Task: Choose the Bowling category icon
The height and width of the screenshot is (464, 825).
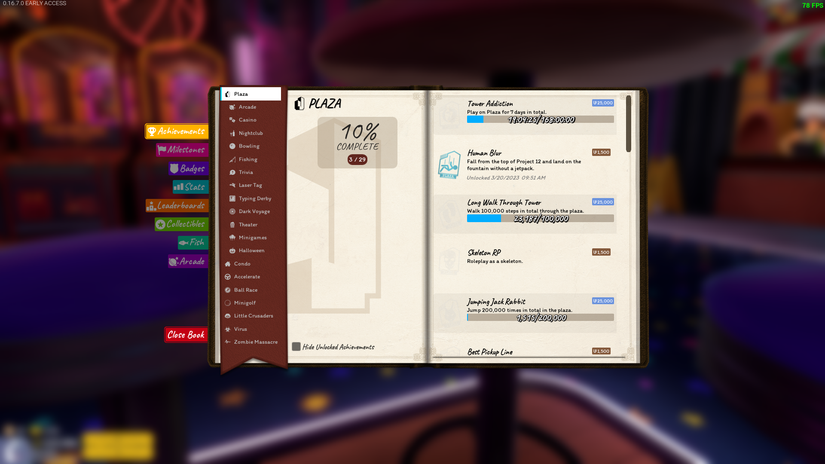Action: [x=233, y=146]
